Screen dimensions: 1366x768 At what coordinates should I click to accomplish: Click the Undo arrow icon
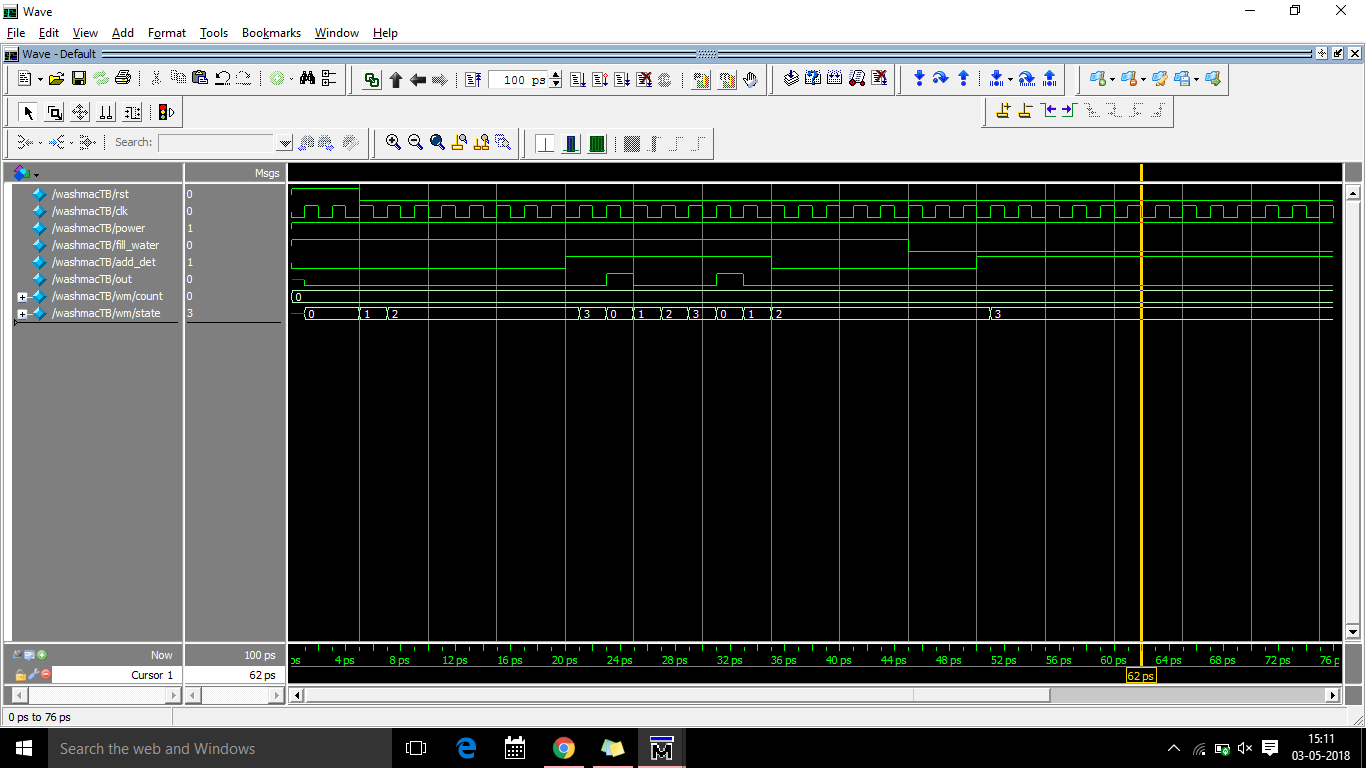[x=223, y=79]
